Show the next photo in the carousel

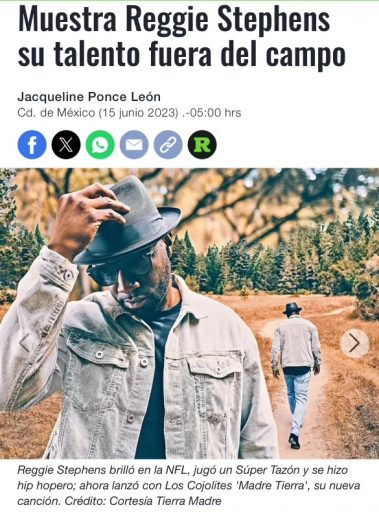[354, 343]
